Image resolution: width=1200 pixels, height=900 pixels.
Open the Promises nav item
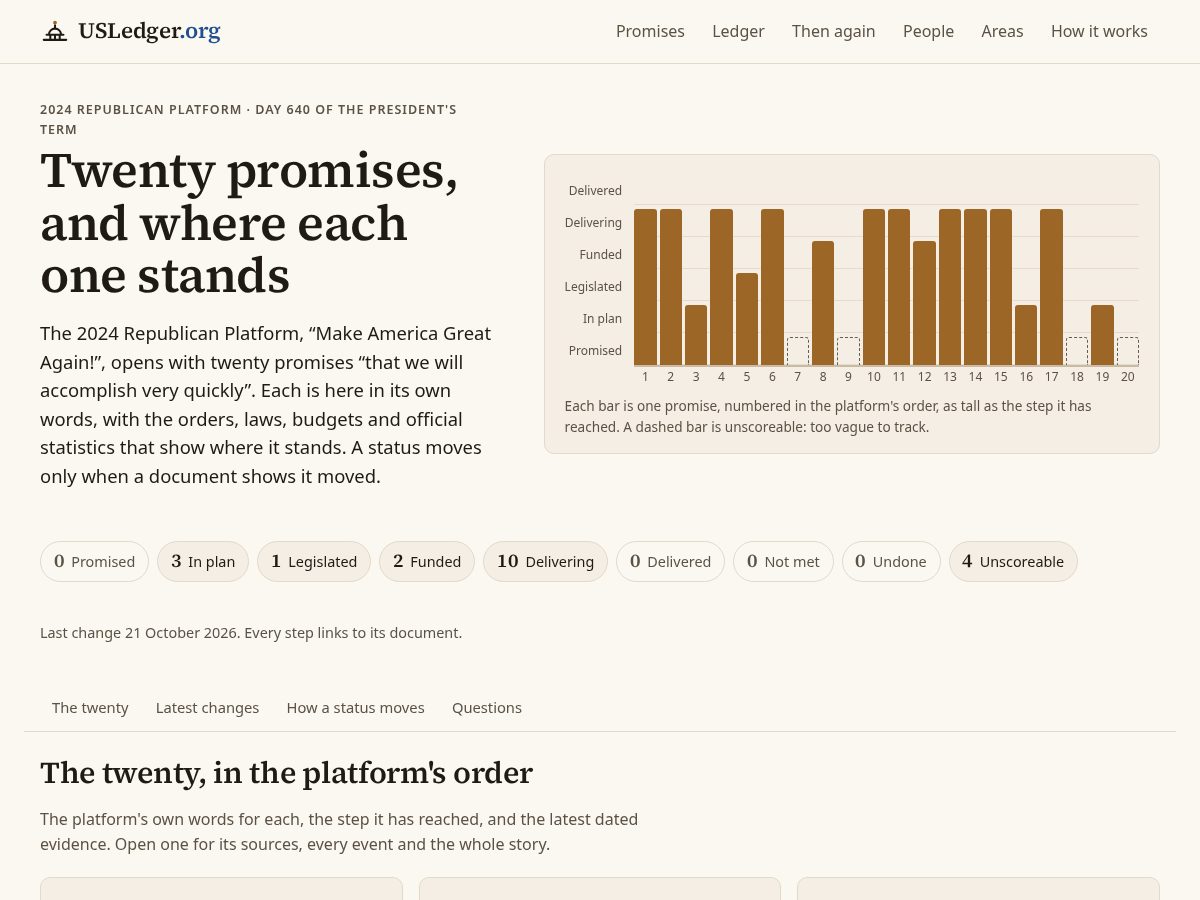point(650,31)
